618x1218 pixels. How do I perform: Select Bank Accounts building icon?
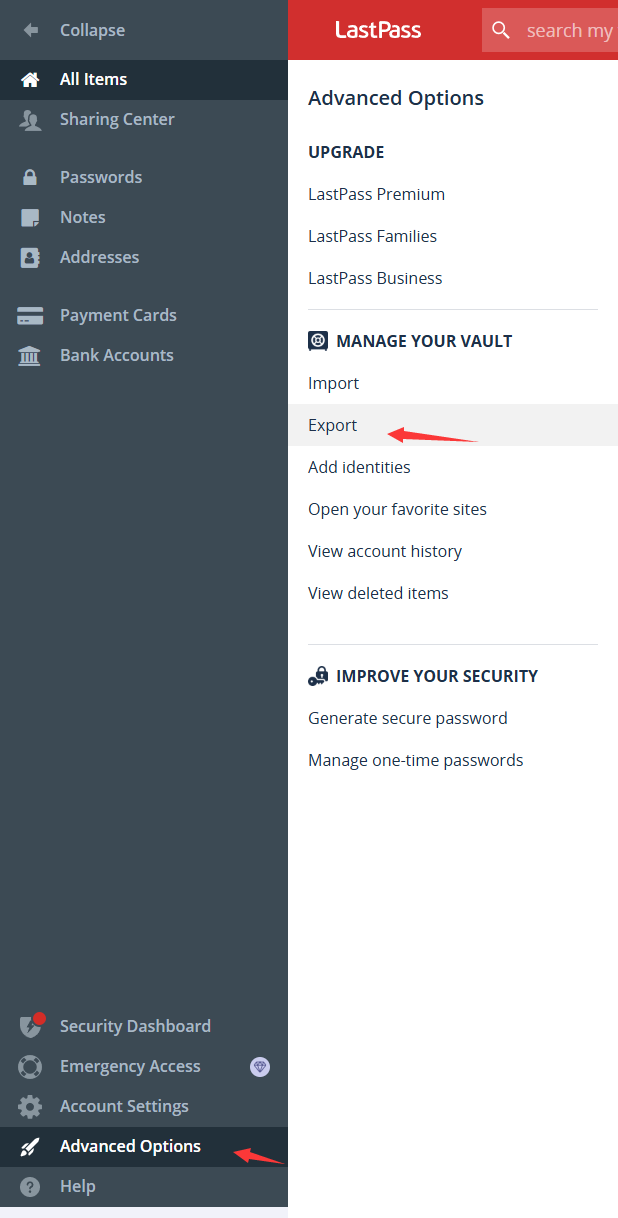[30, 355]
